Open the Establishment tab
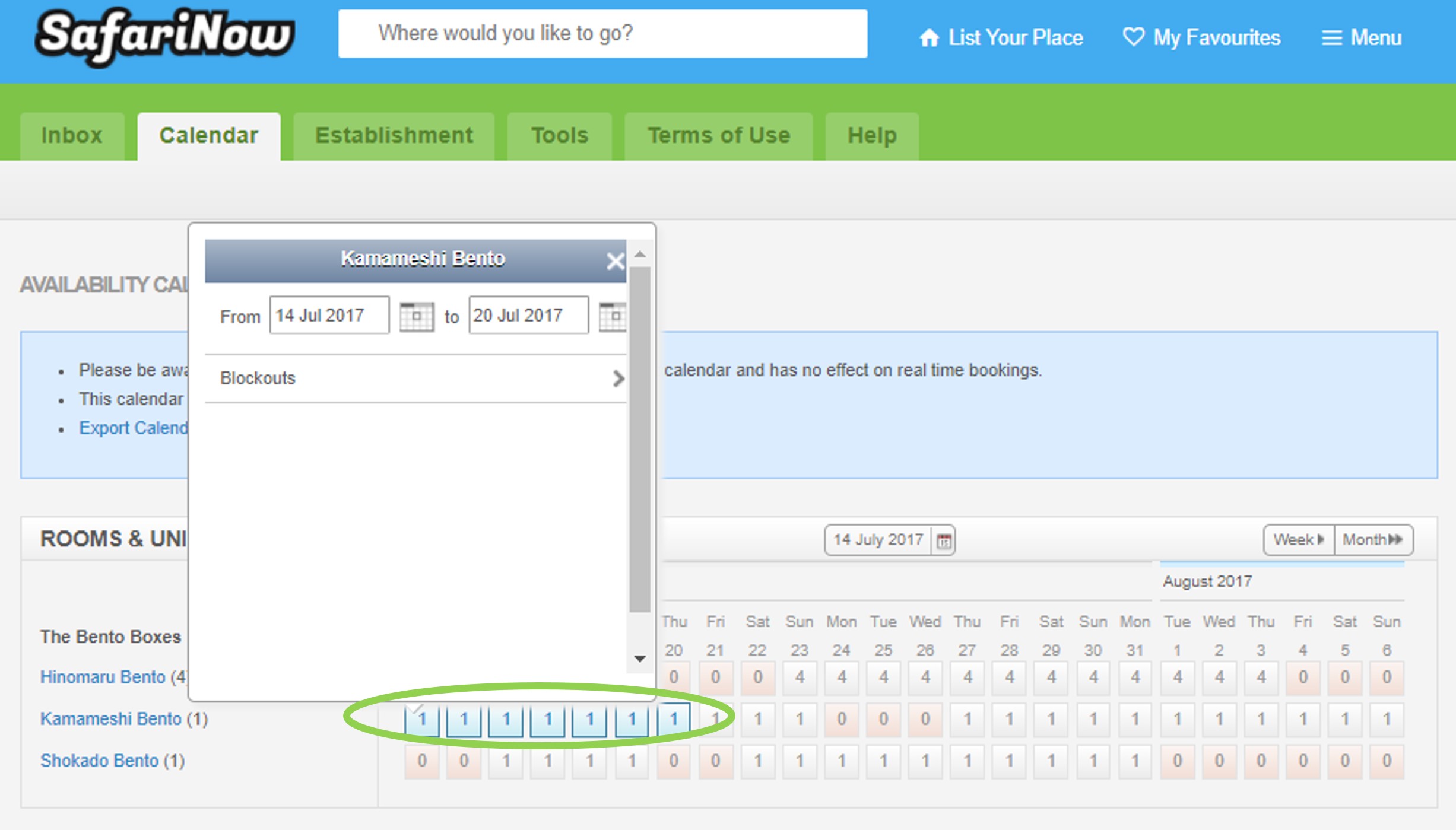1456x830 pixels. point(394,136)
